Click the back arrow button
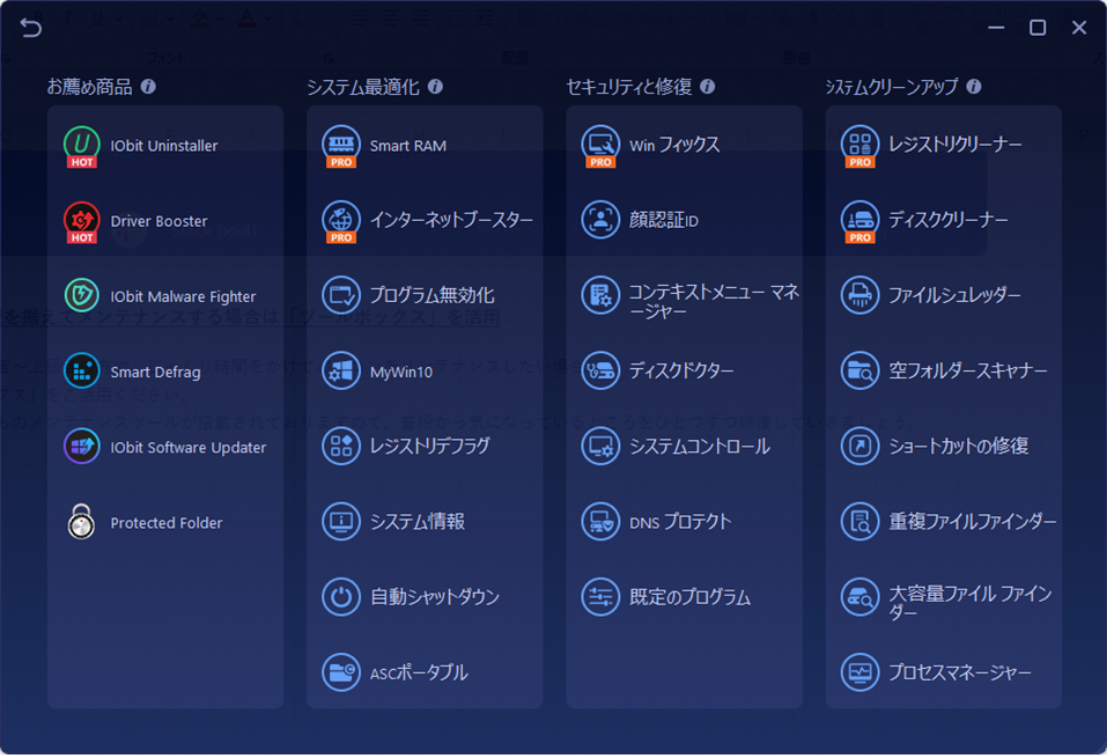1107x755 pixels. [x=30, y=28]
